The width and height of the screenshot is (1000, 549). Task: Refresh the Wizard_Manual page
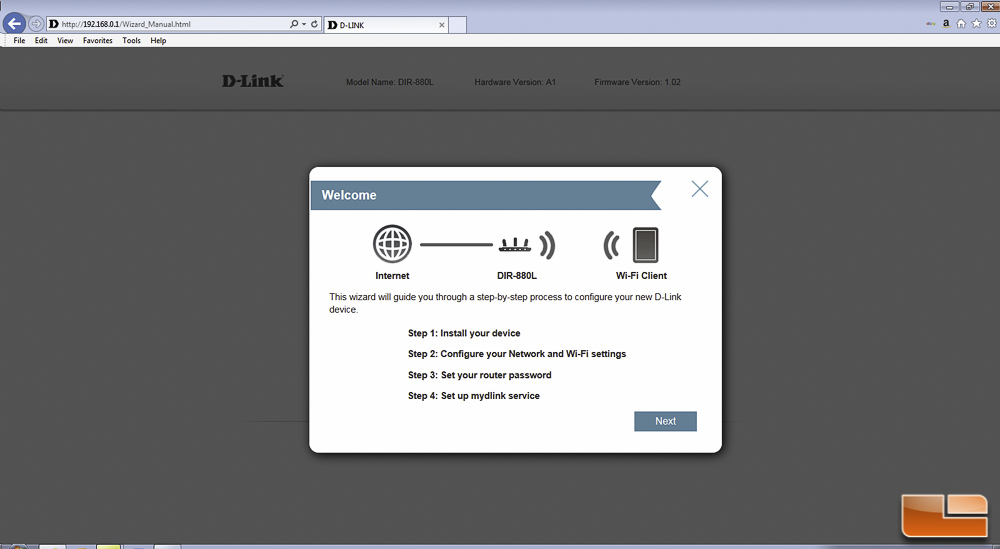click(x=314, y=24)
